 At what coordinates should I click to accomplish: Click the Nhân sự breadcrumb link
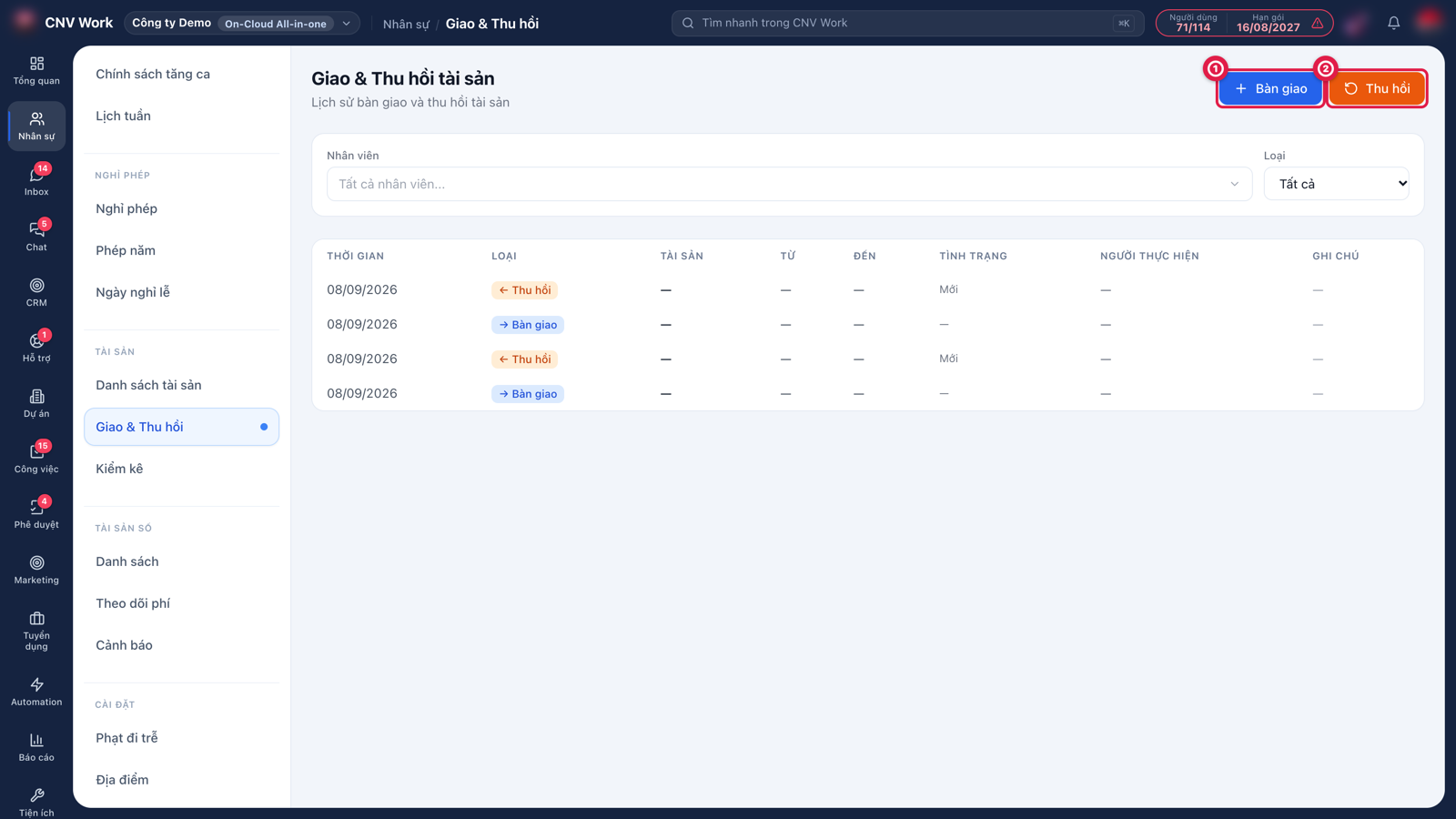tap(406, 24)
